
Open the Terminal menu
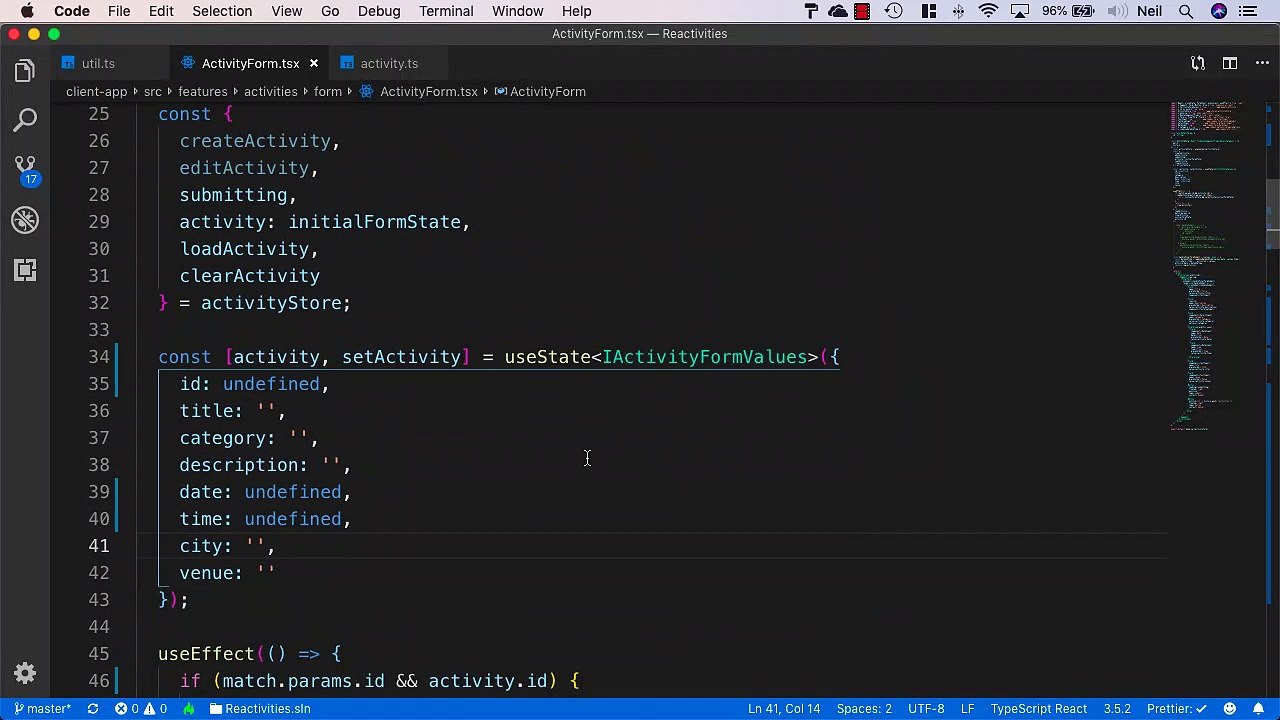pos(446,11)
